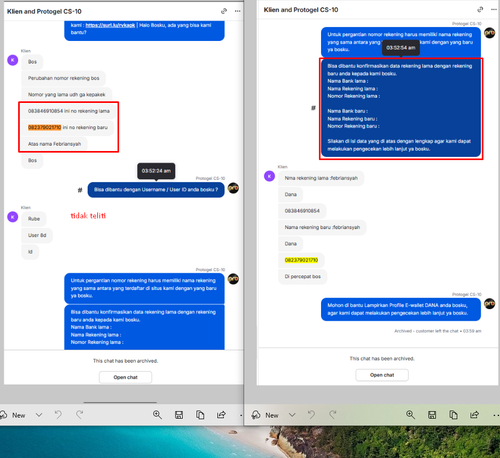
Task: Click redo icon in right toolbar
Action: pos(333,415)
